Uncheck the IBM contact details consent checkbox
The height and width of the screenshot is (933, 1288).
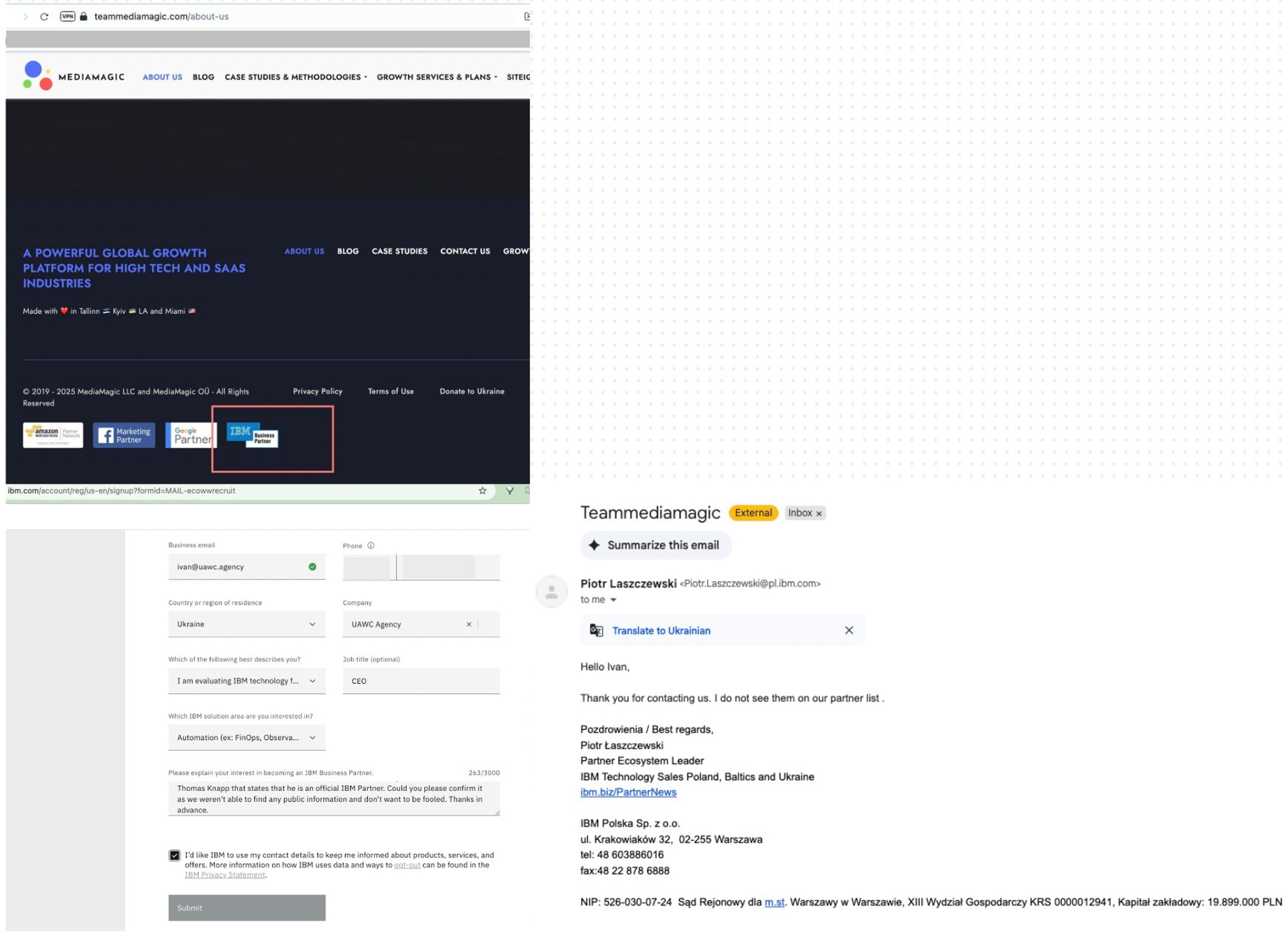(x=175, y=856)
